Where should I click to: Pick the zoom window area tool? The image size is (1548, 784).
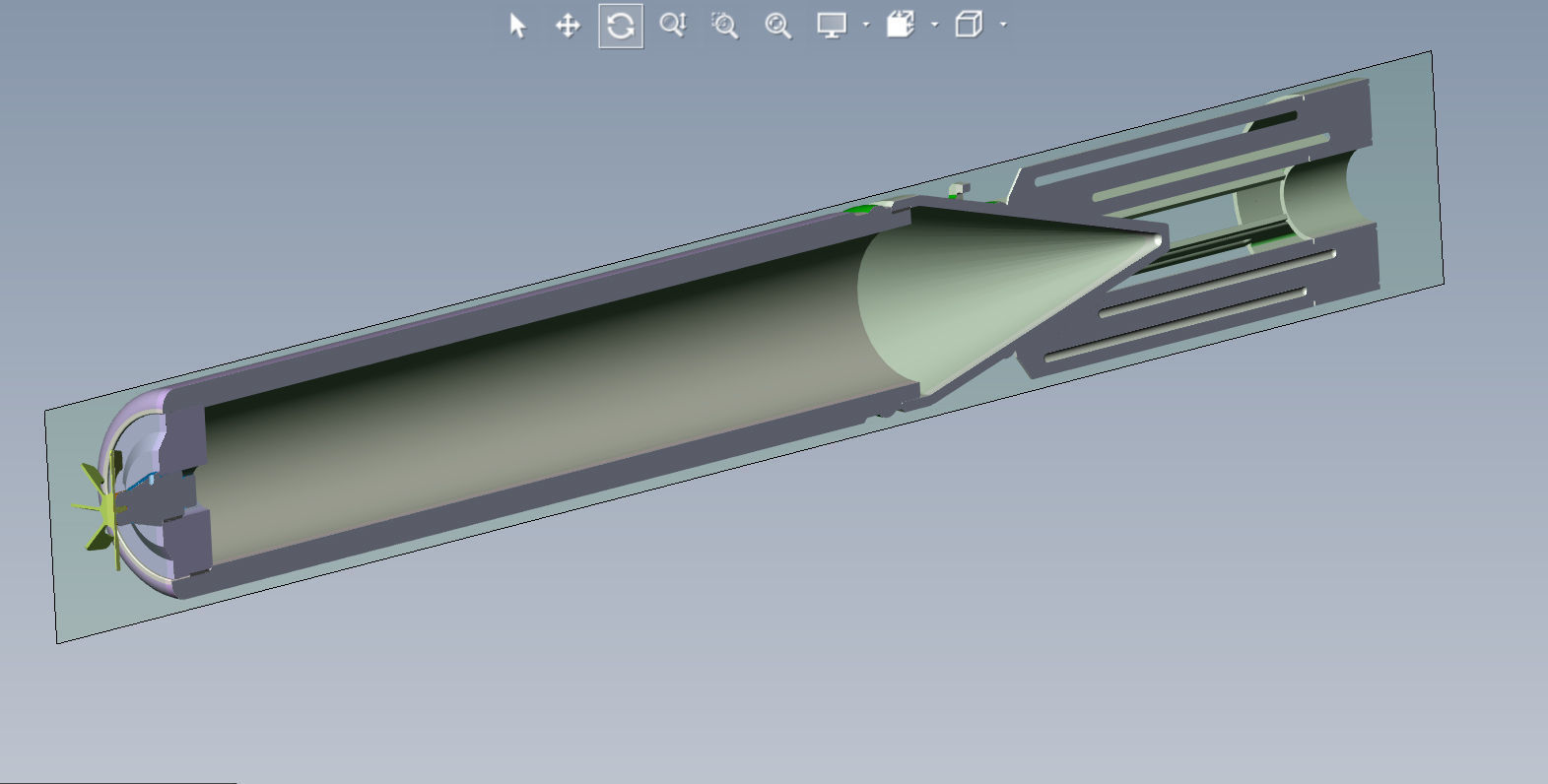[x=725, y=26]
